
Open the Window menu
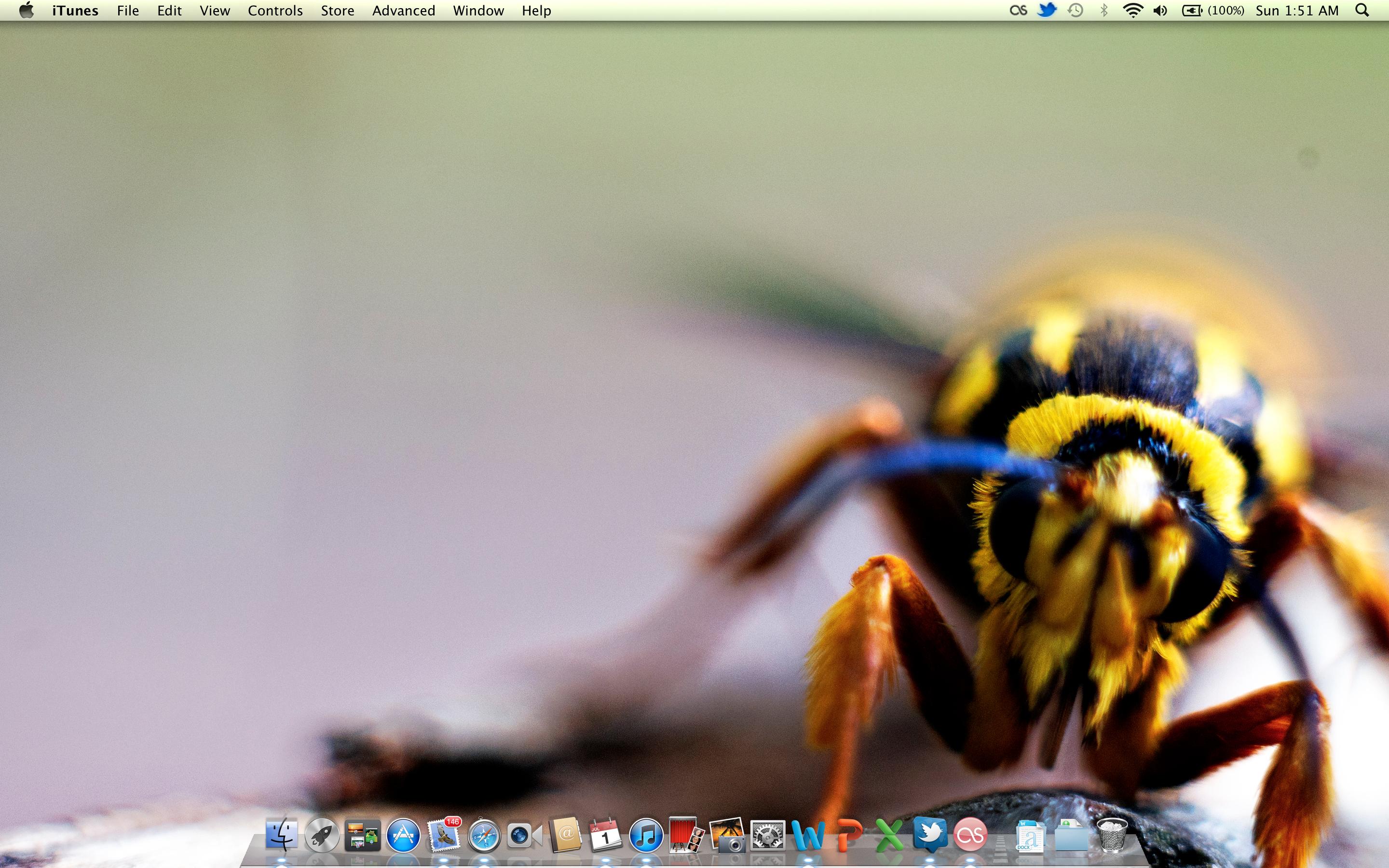[478, 10]
